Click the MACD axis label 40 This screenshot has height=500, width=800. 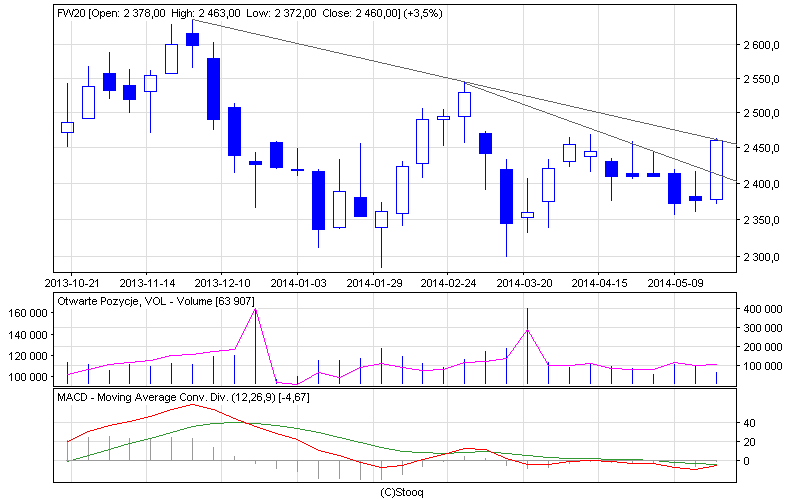749,423
